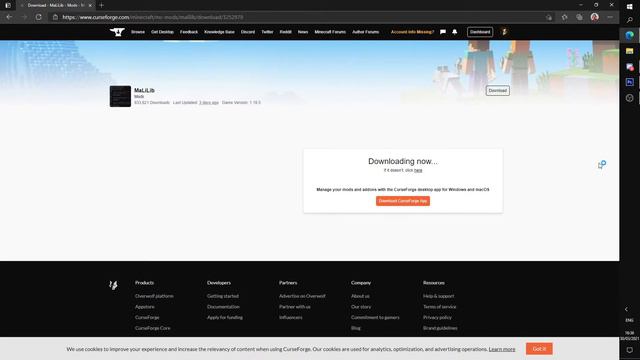Open Advertise on Overwolf footer link
Image resolution: width=640 pixels, height=360 pixels.
(x=302, y=296)
